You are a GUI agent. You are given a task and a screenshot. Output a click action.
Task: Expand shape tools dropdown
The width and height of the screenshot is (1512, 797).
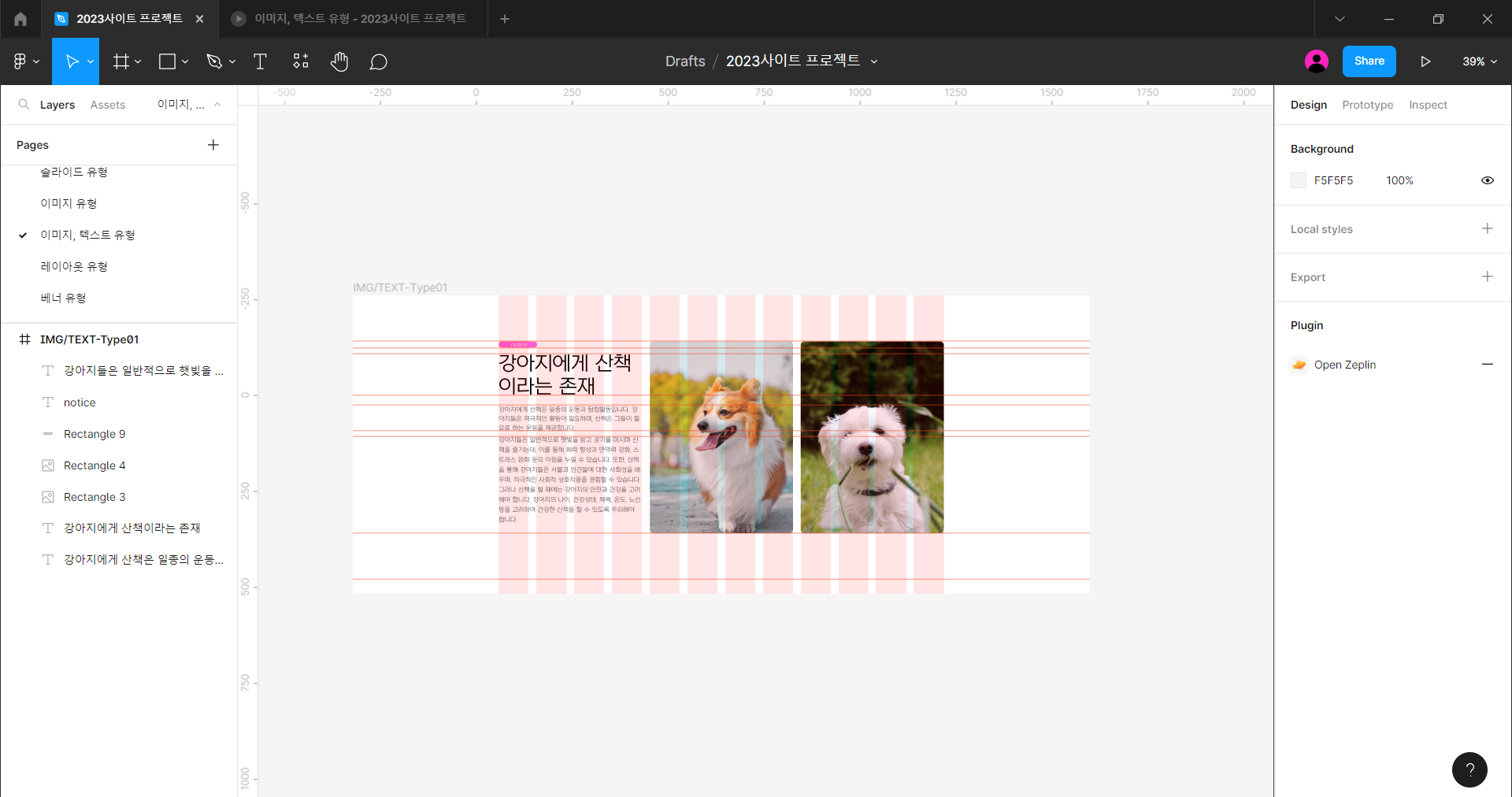(185, 61)
